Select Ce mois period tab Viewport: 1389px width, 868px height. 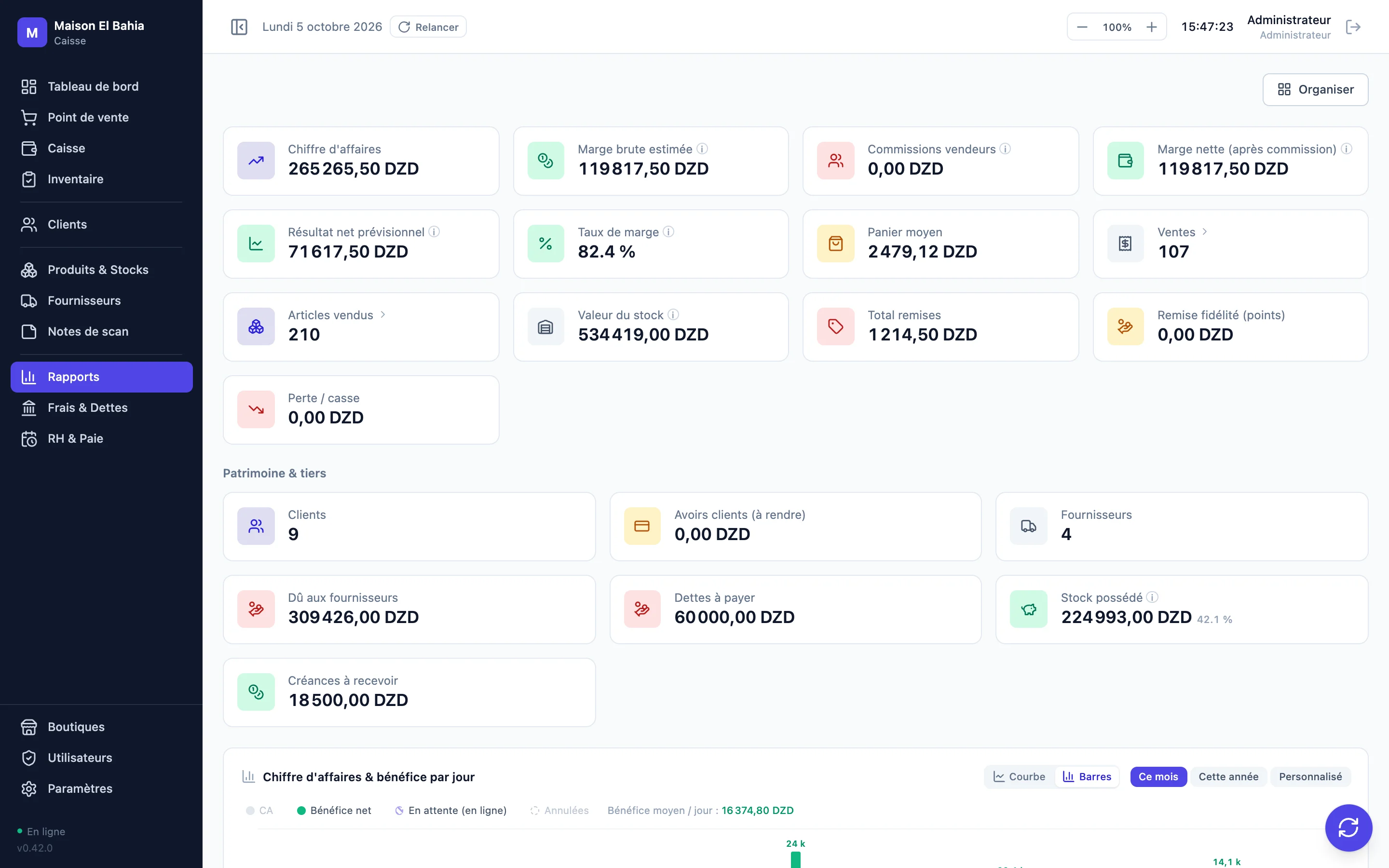click(1158, 777)
